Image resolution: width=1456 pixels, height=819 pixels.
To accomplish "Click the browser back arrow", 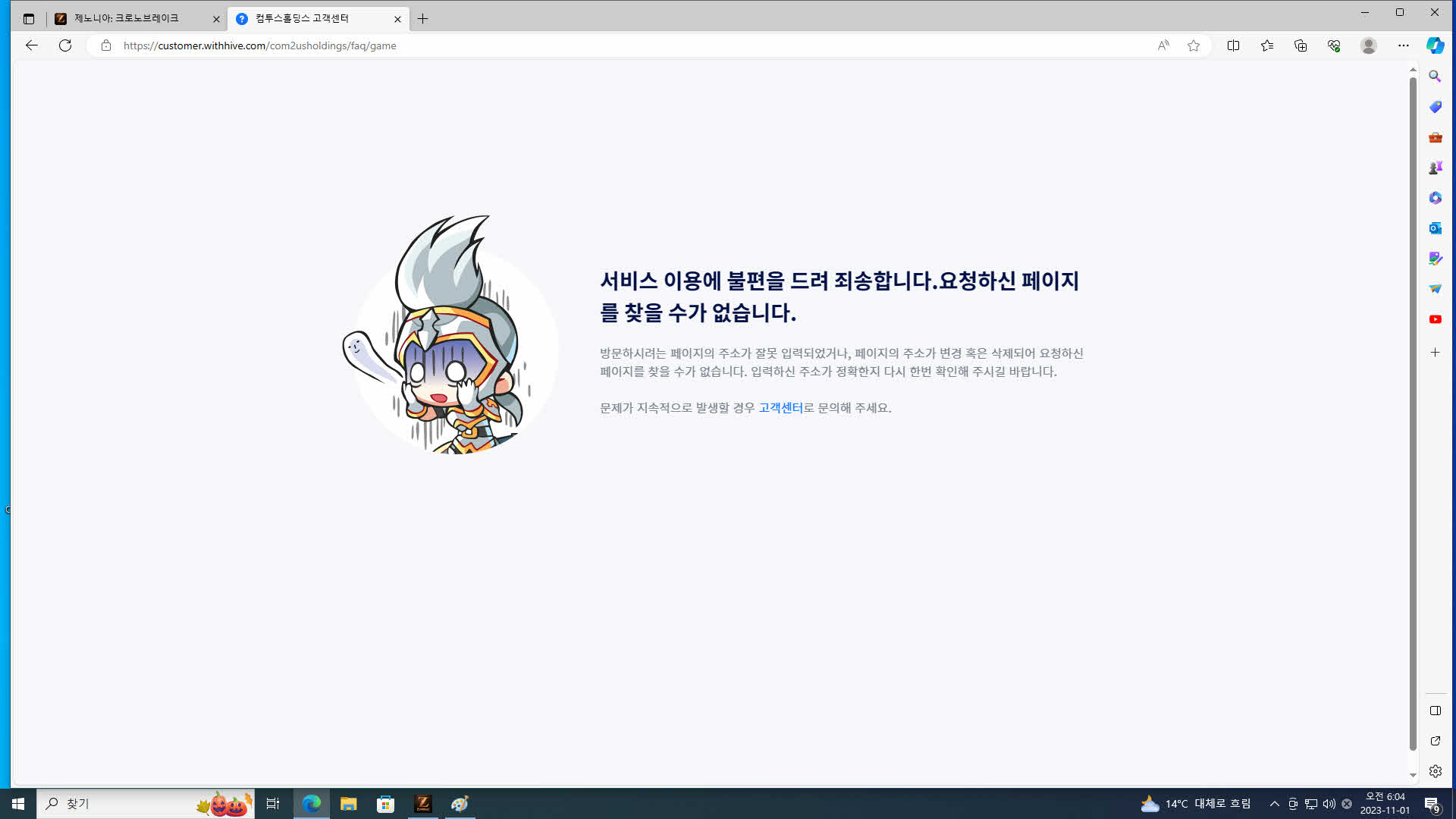I will point(31,45).
